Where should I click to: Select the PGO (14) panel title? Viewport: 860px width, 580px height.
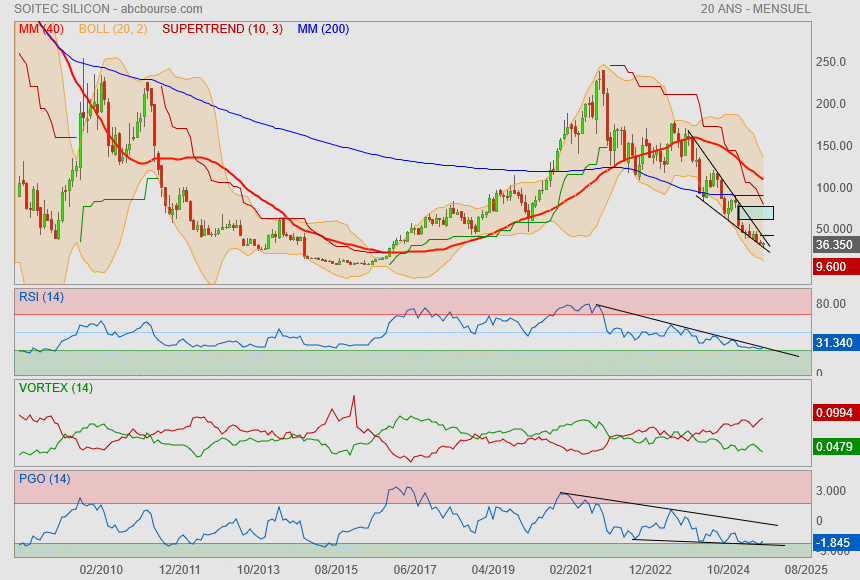pyautogui.click(x=42, y=479)
